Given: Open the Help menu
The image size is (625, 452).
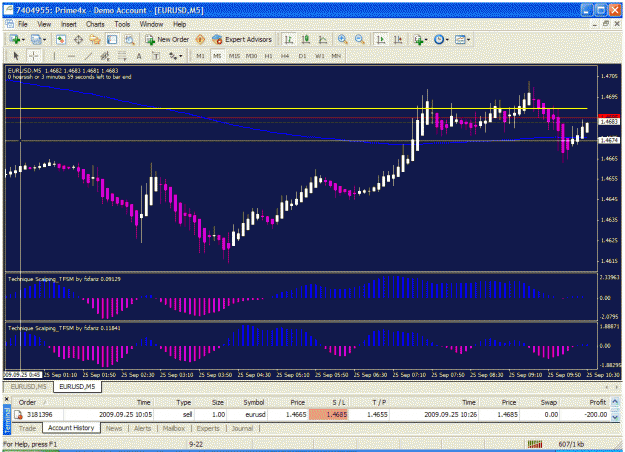Looking at the screenshot, I should (x=180, y=24).
